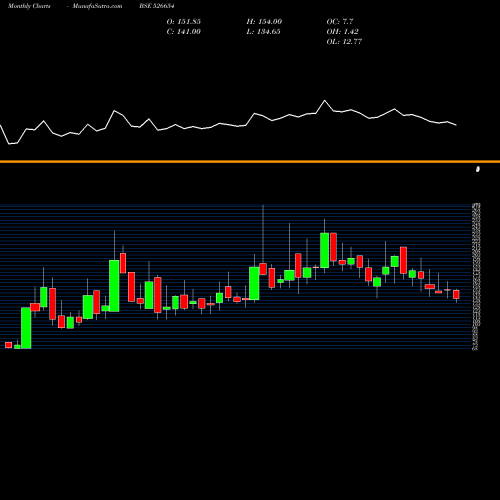
Task: Click the highest peak of the white line
Action: coord(324,100)
